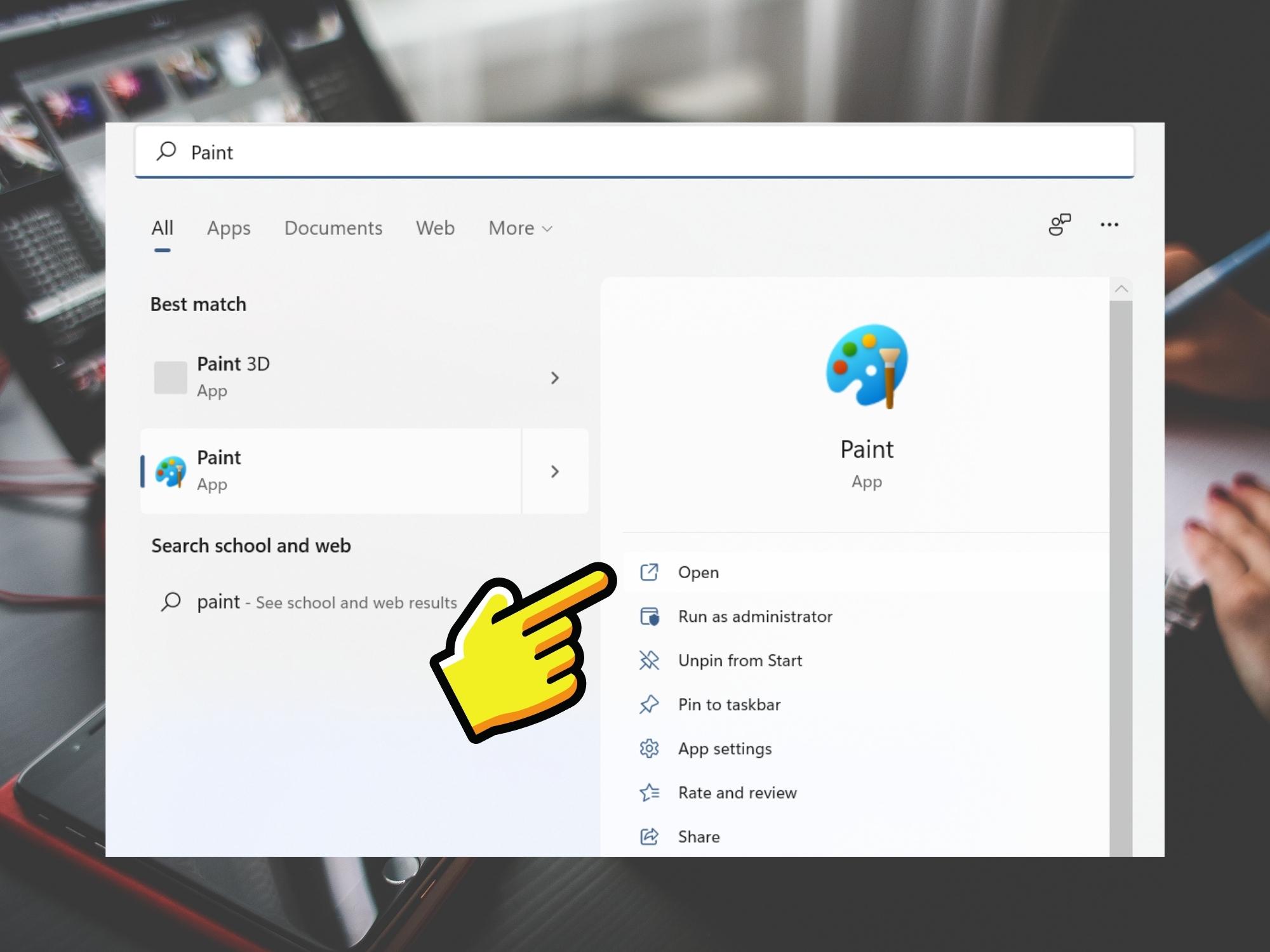Viewport: 1270px width, 952px height.
Task: Click the feedback people icon
Action: point(1059,225)
